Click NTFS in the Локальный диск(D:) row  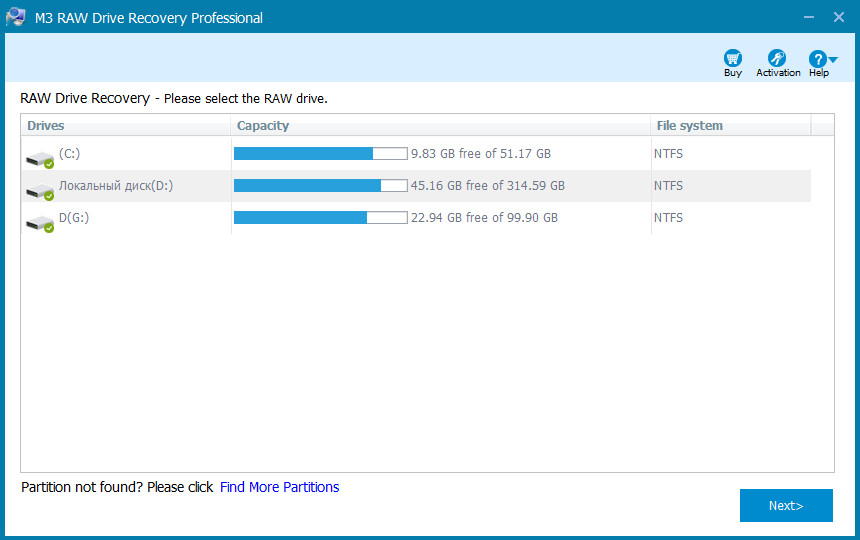(668, 186)
